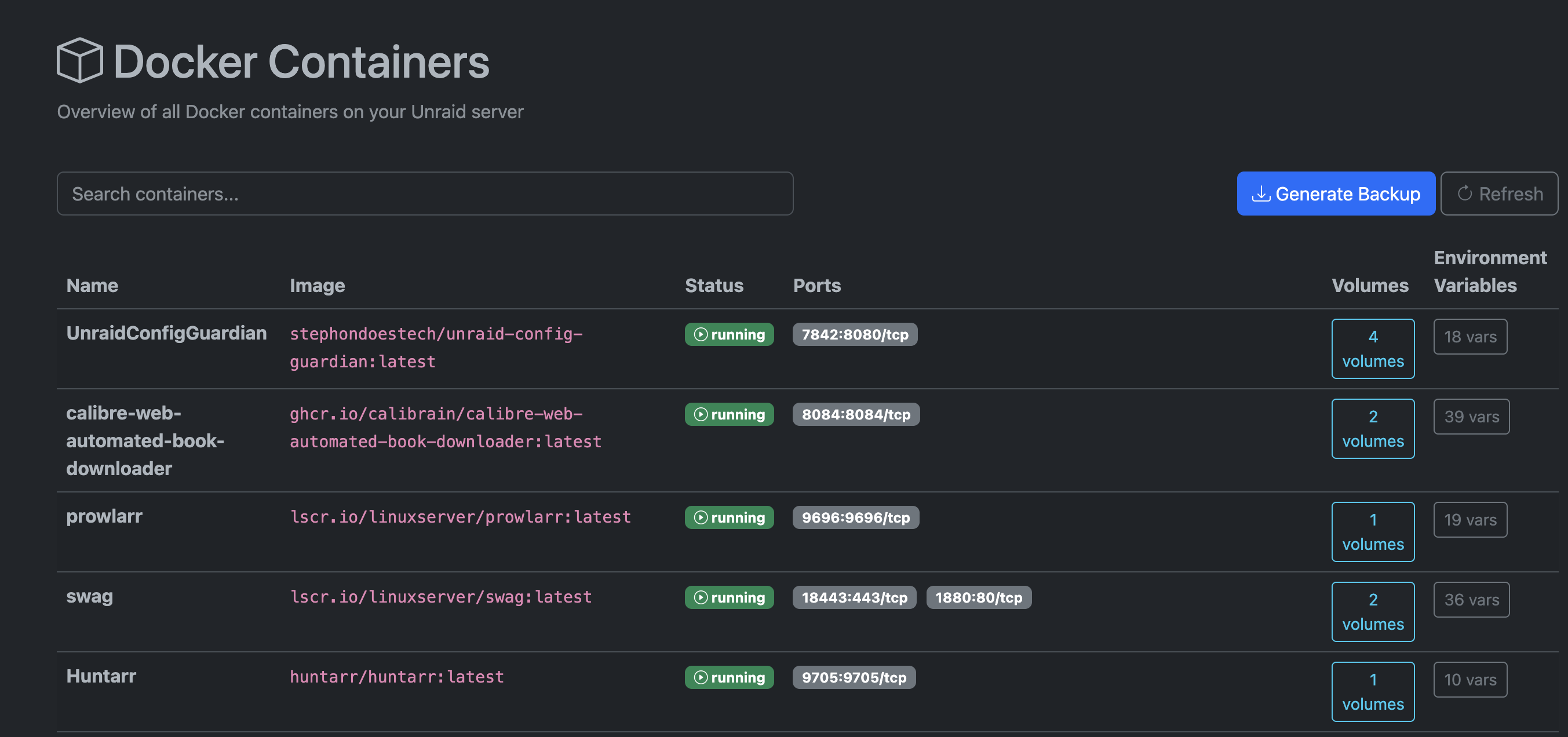Click the Docker Containers page title
Image resolution: width=1568 pixels, height=737 pixels.
[x=301, y=61]
